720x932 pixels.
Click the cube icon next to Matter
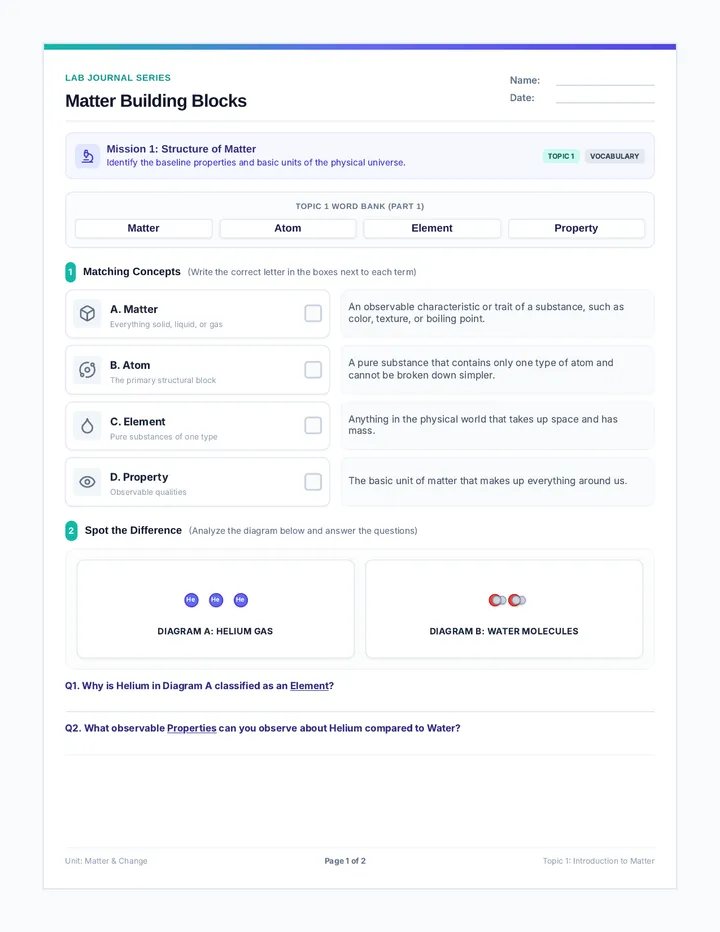click(87, 313)
